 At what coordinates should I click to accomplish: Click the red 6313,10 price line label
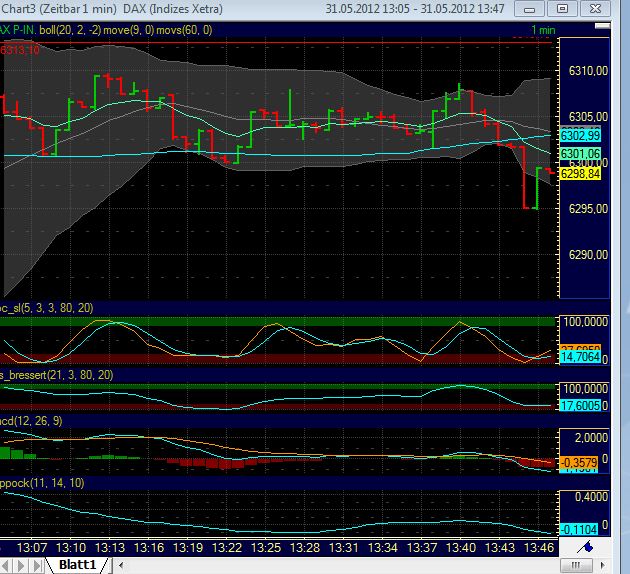20,50
